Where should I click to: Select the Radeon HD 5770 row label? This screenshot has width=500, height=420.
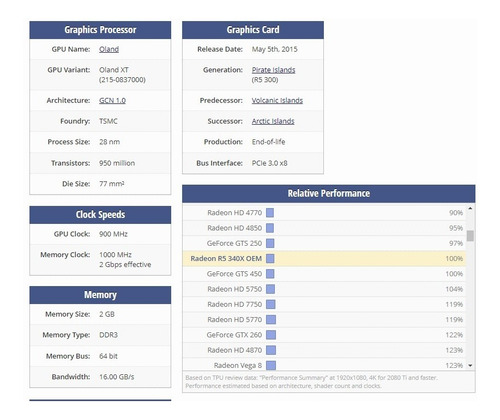234,320
